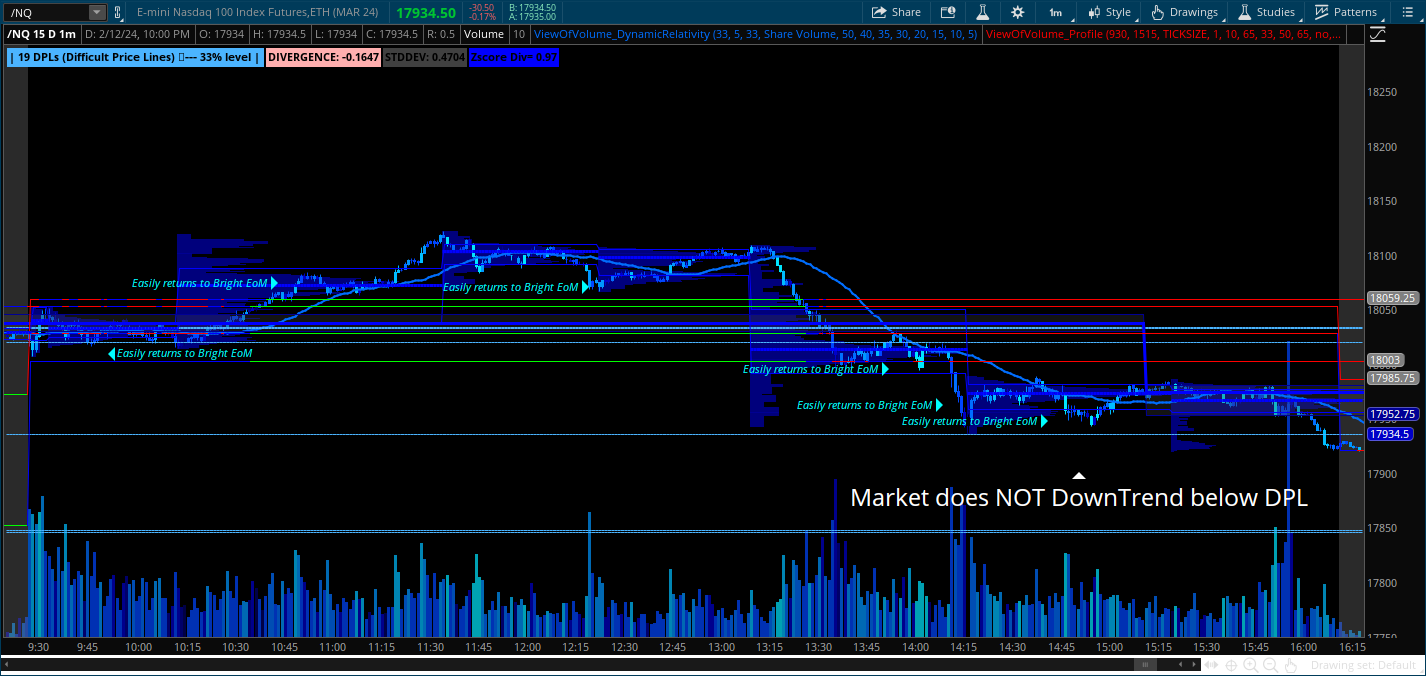Click the news/calendar icon beside Share
Image resolution: width=1426 pixels, height=676 pixels.
coord(946,12)
